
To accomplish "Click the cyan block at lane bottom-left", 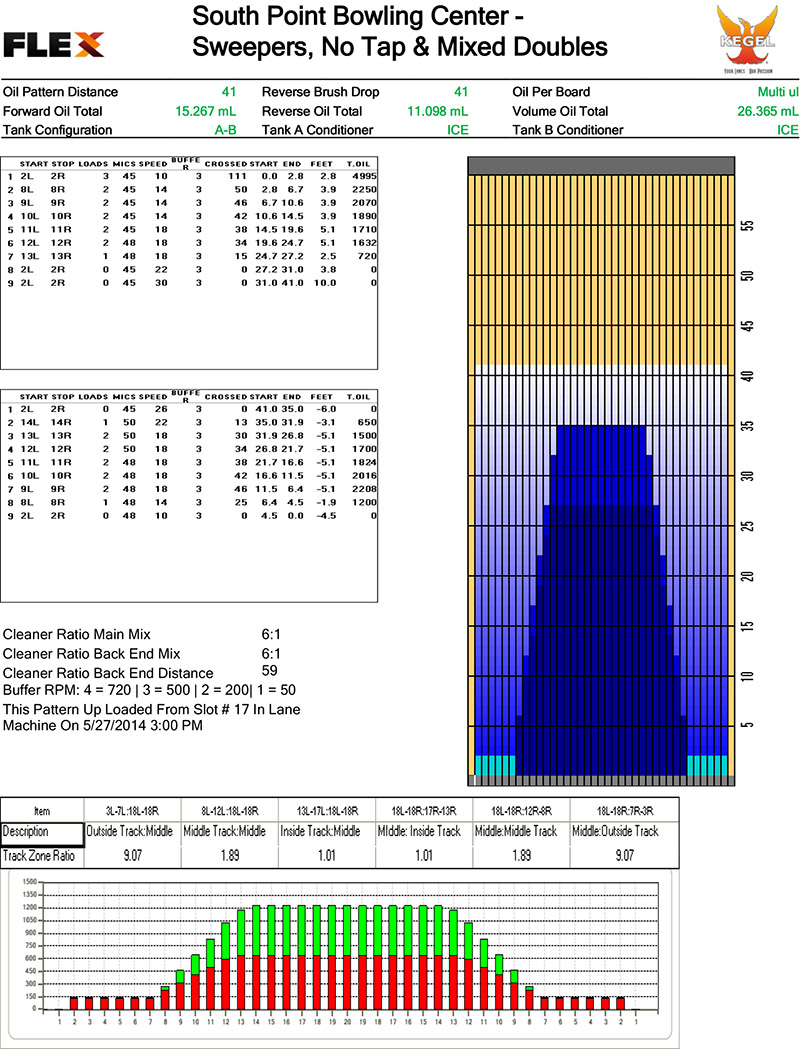I will [x=492, y=764].
